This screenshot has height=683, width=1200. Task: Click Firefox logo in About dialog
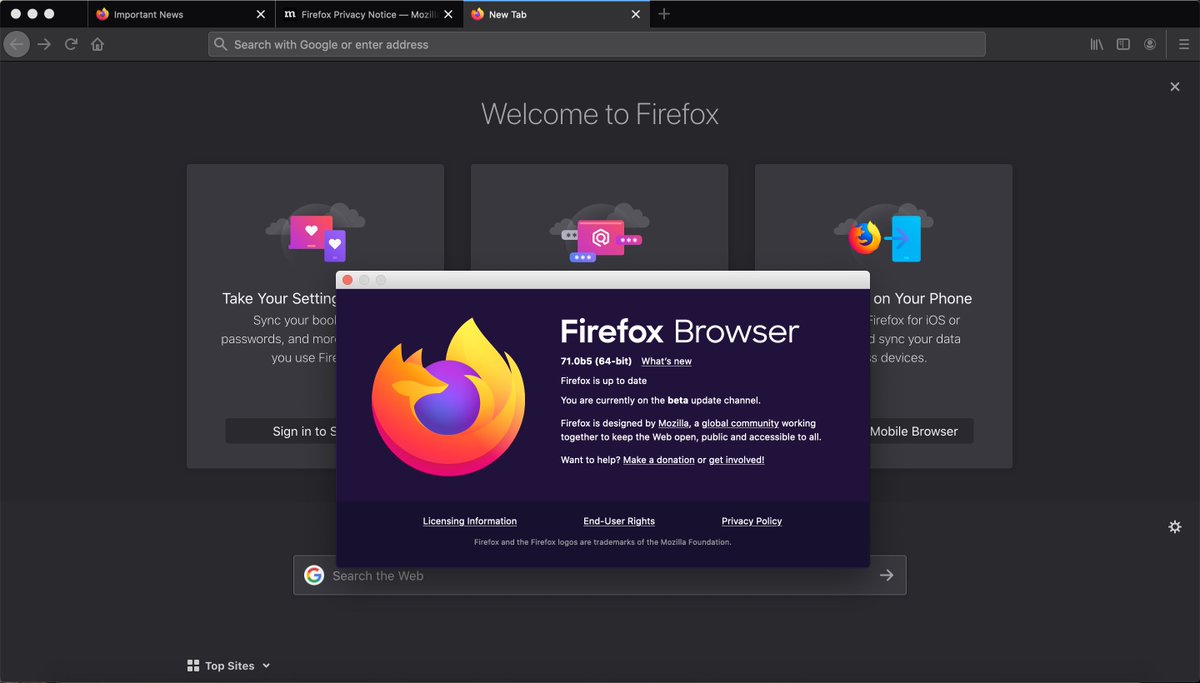(x=448, y=395)
